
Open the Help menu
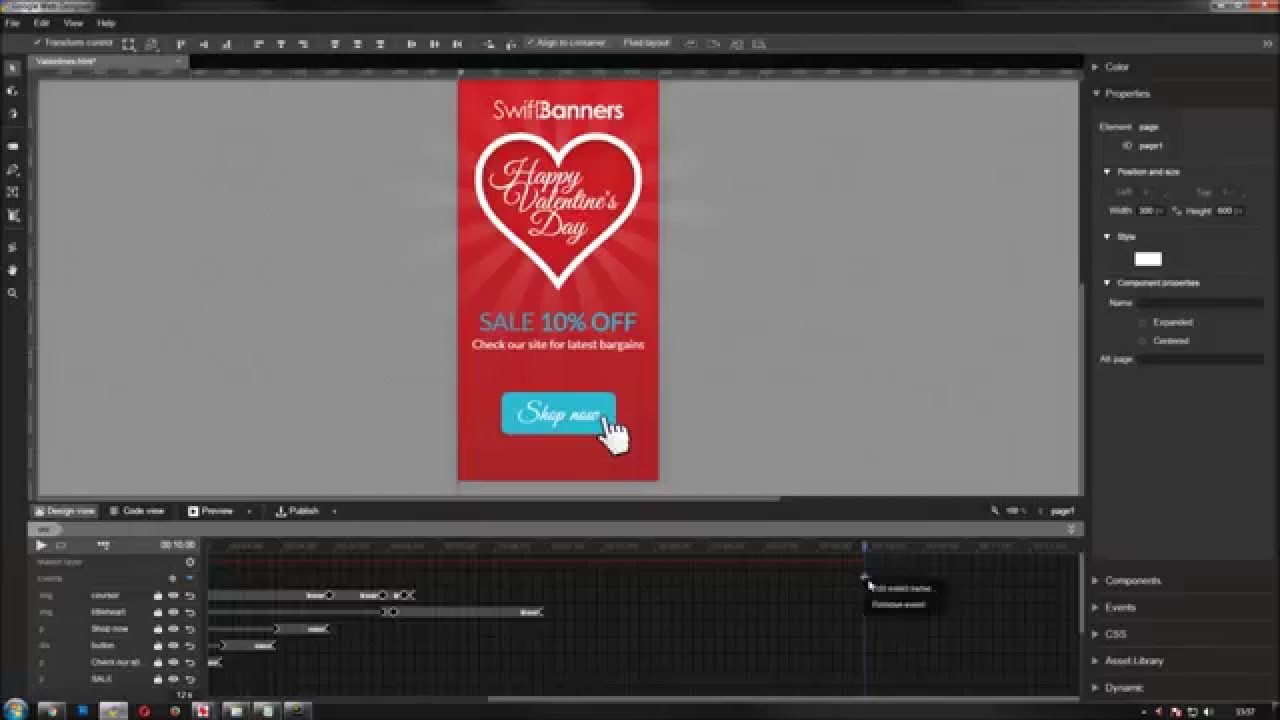pyautogui.click(x=106, y=23)
